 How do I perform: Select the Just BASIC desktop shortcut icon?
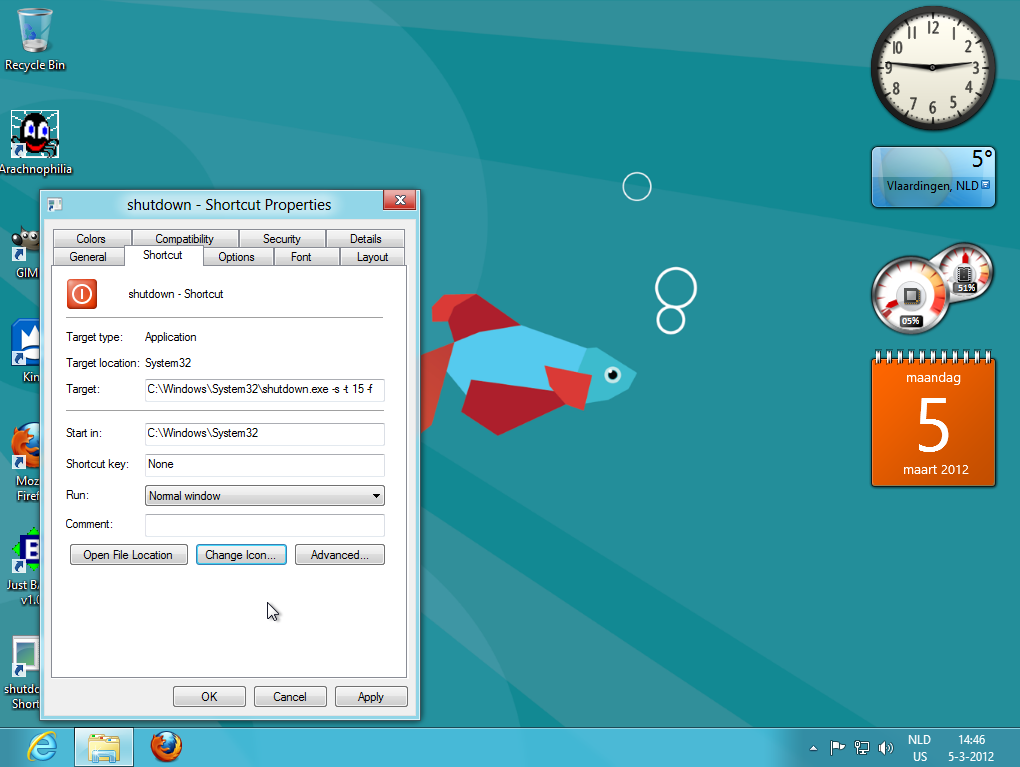25,567
